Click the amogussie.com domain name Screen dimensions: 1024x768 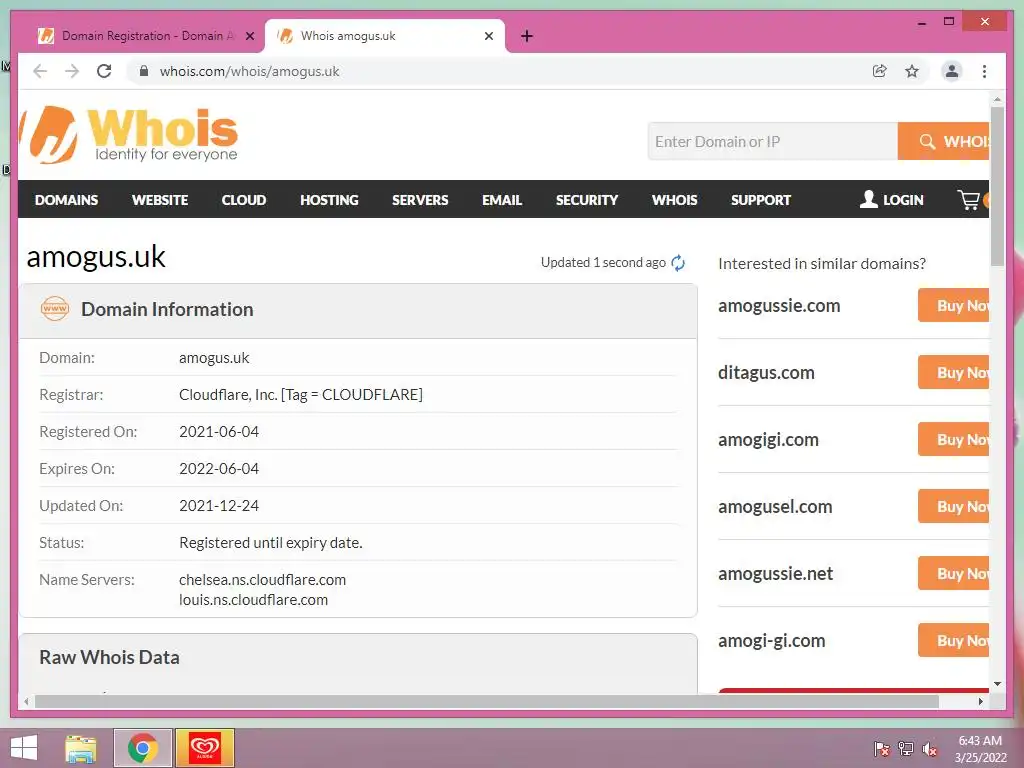[x=779, y=306]
